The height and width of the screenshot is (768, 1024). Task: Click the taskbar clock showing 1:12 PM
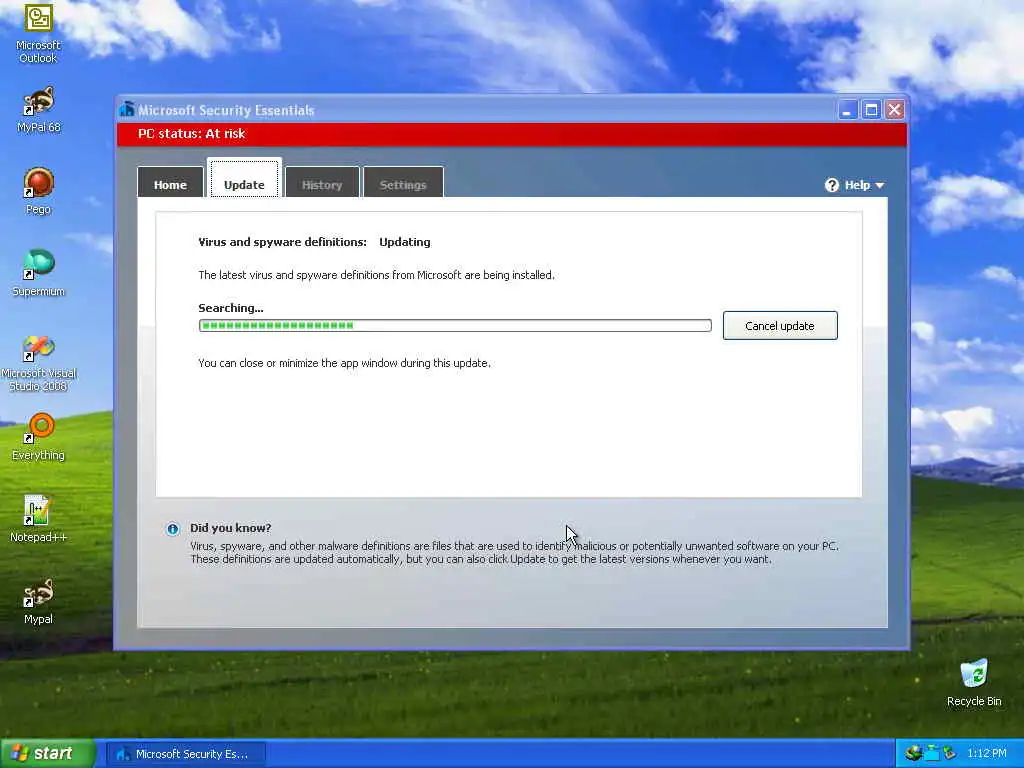tap(986, 754)
